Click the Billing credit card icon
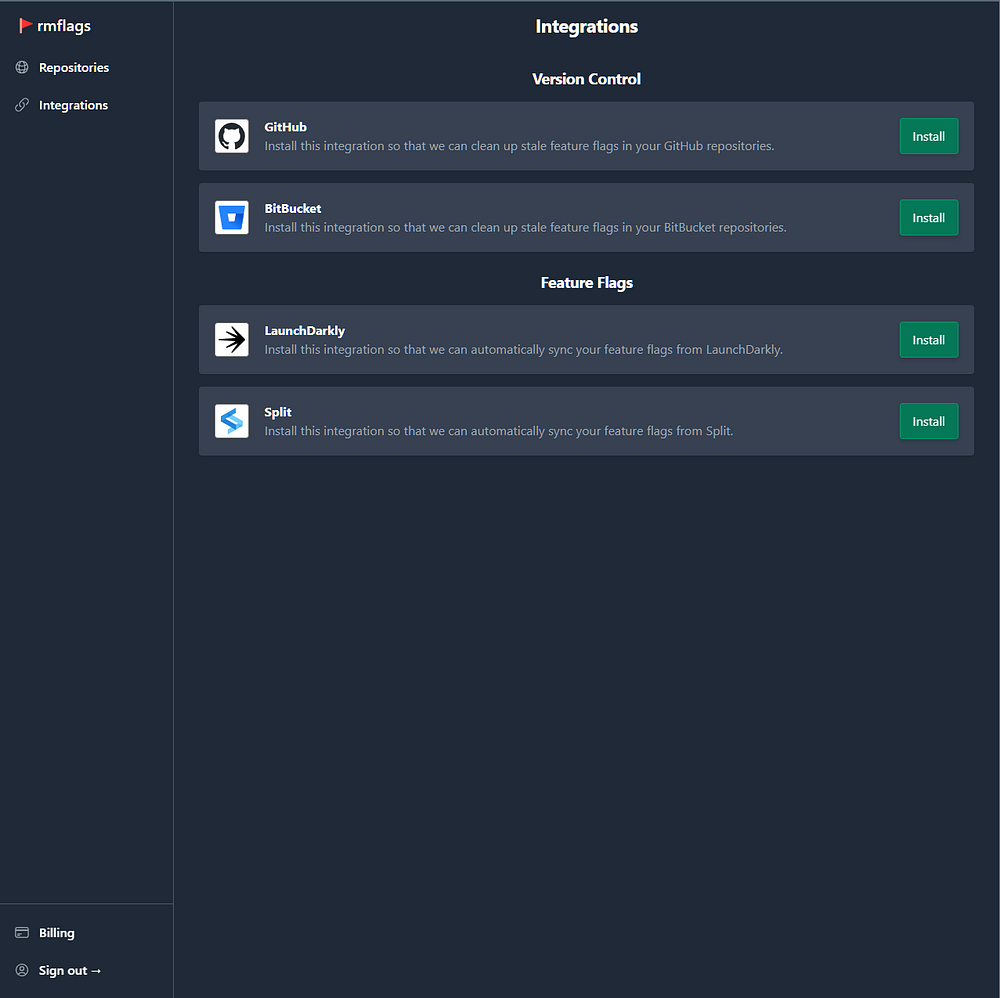 point(22,933)
